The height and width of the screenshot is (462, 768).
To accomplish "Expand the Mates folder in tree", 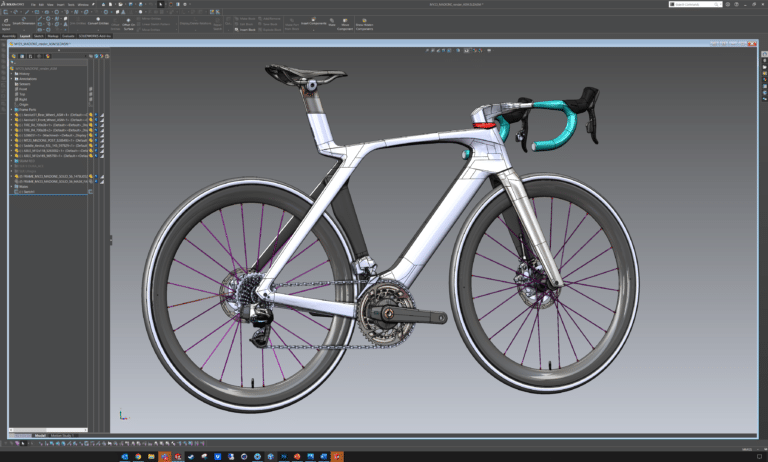I will tap(12, 186).
